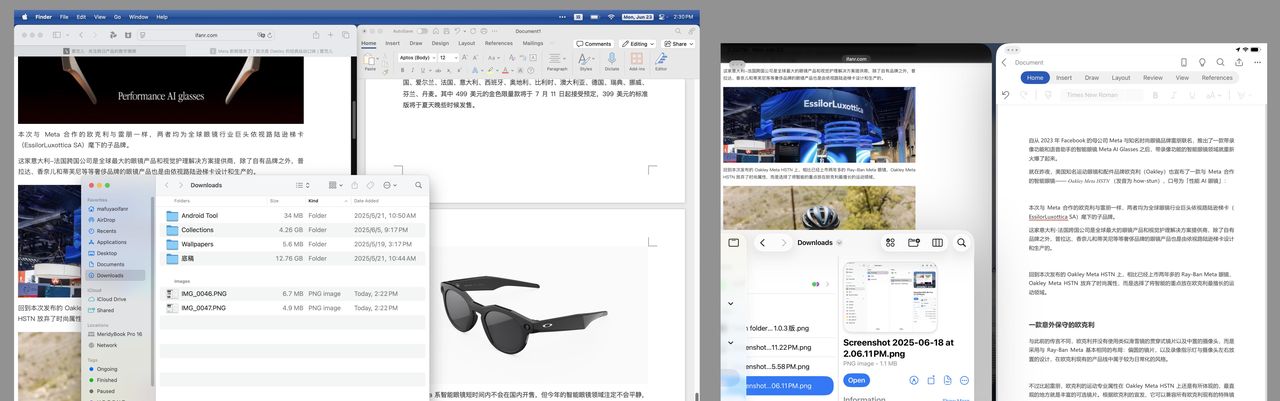Image resolution: width=1280 pixels, height=401 pixels.
Task: Click Finder window share icon
Action: tap(355, 185)
